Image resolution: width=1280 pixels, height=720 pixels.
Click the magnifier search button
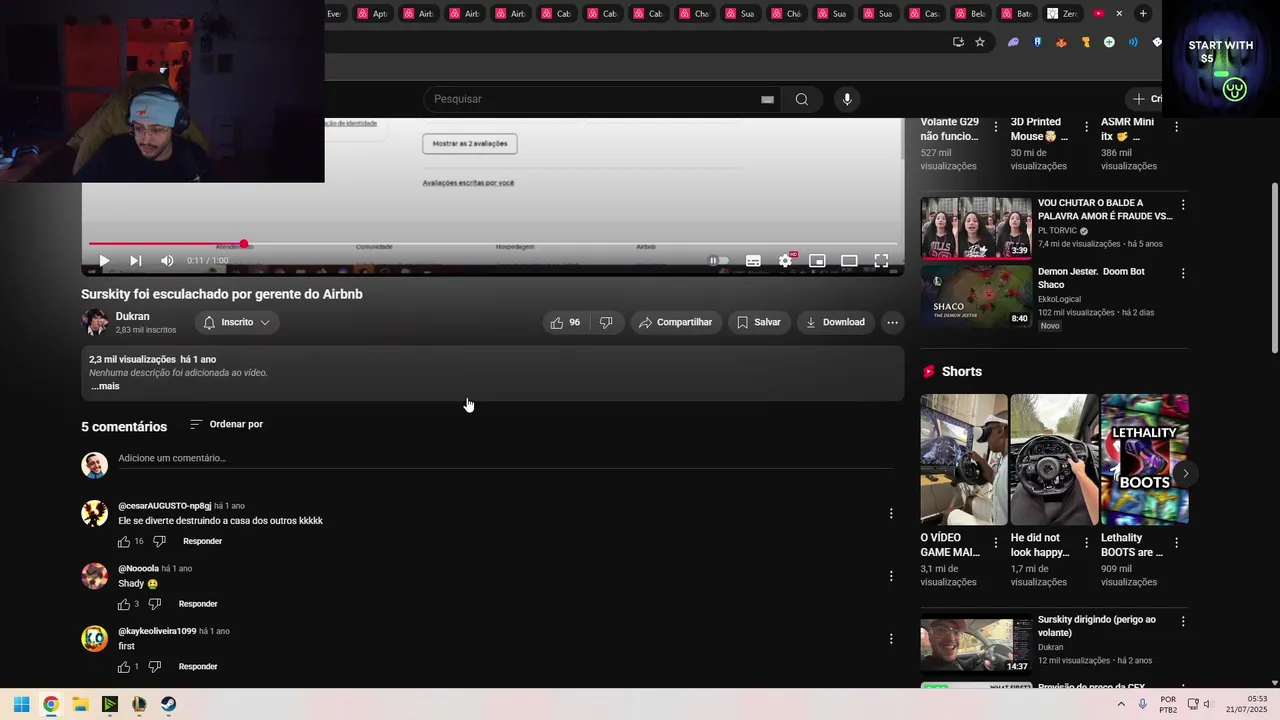tap(802, 99)
